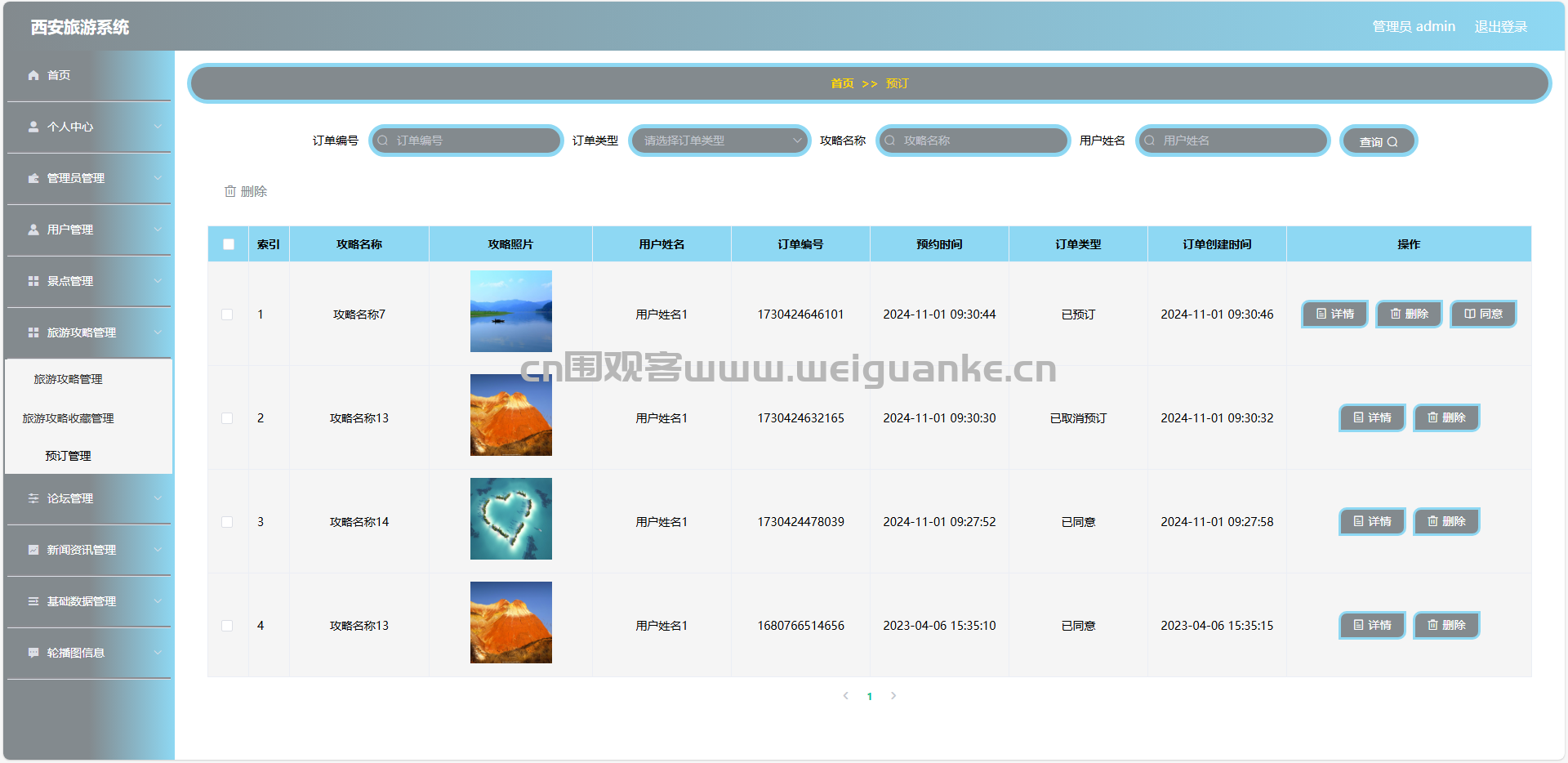1568x763 pixels.
Task: Click 详情 button for 攻略名称7 row
Action: (1334, 315)
